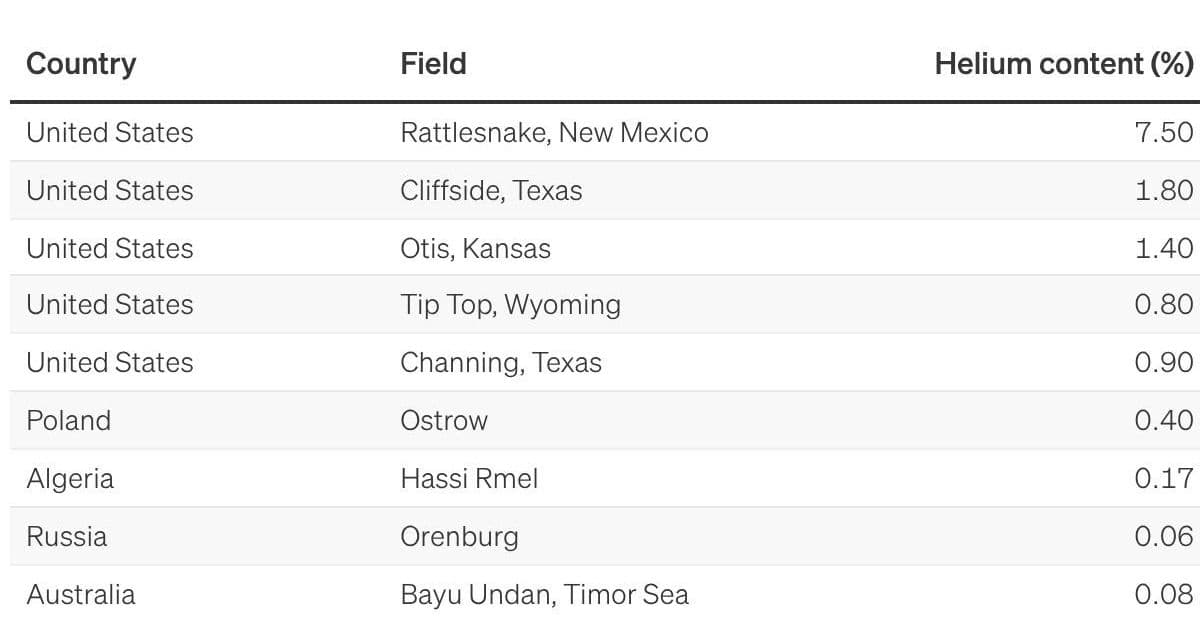This screenshot has height=630, width=1200.
Task: Click the Hassi Rmel field cell
Action: point(469,479)
